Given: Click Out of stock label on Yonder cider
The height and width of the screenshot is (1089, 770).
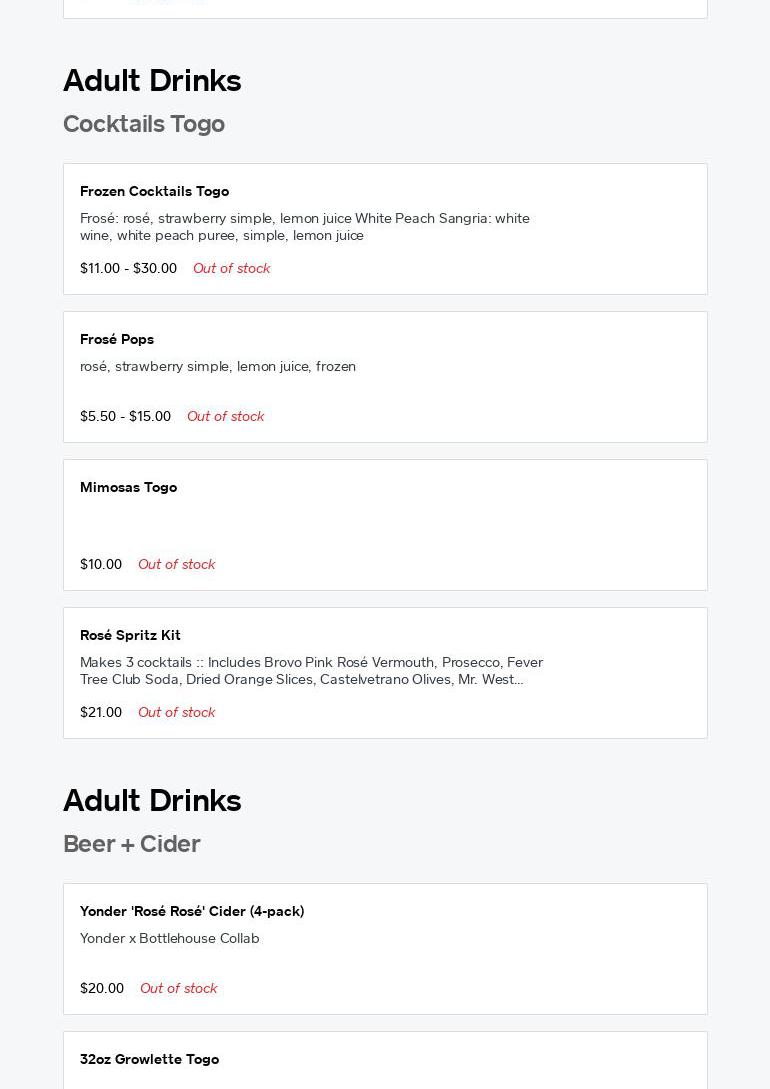Looking at the screenshot, I should tap(178, 988).
